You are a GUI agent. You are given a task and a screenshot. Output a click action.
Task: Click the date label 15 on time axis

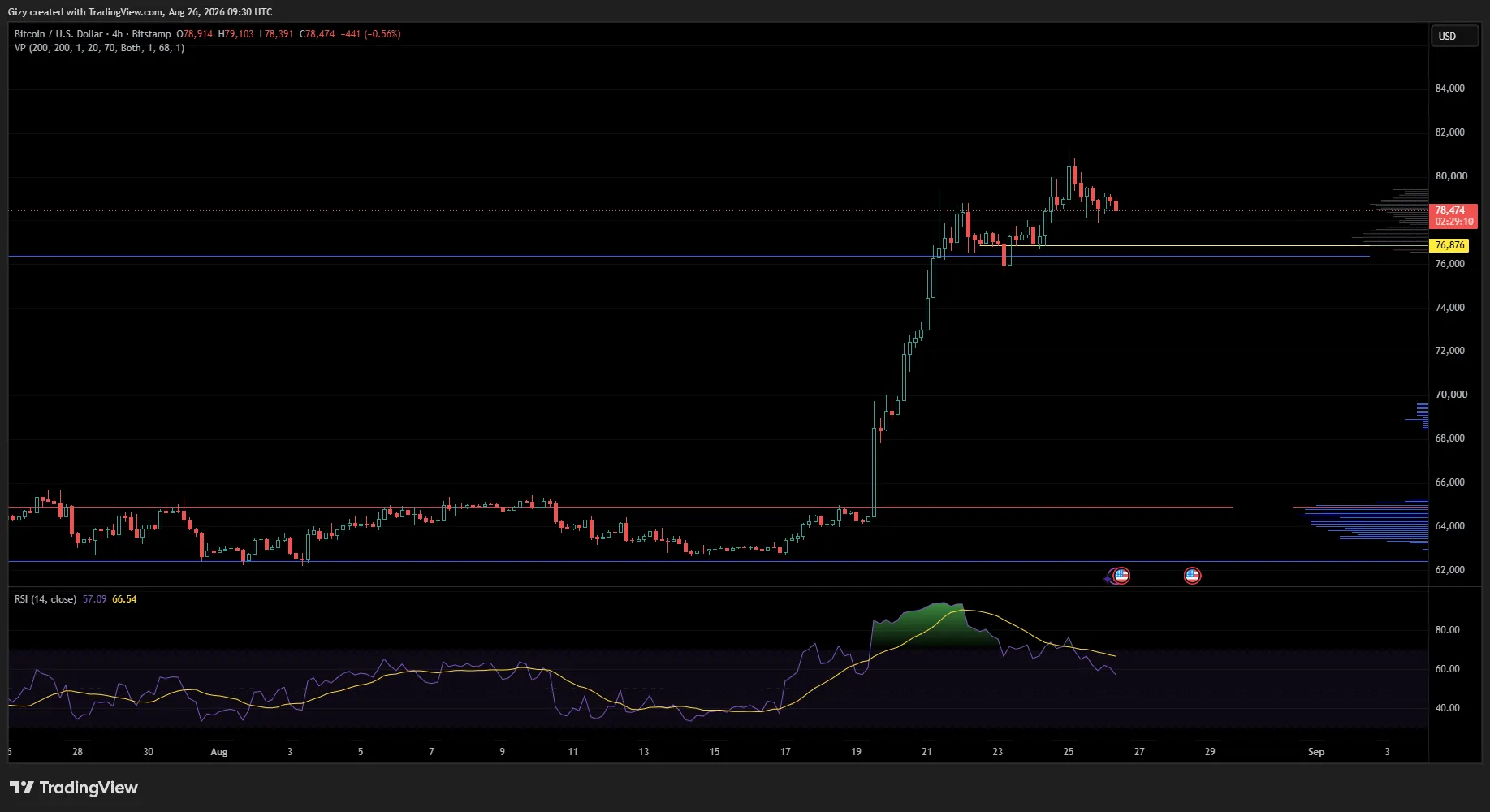(715, 752)
